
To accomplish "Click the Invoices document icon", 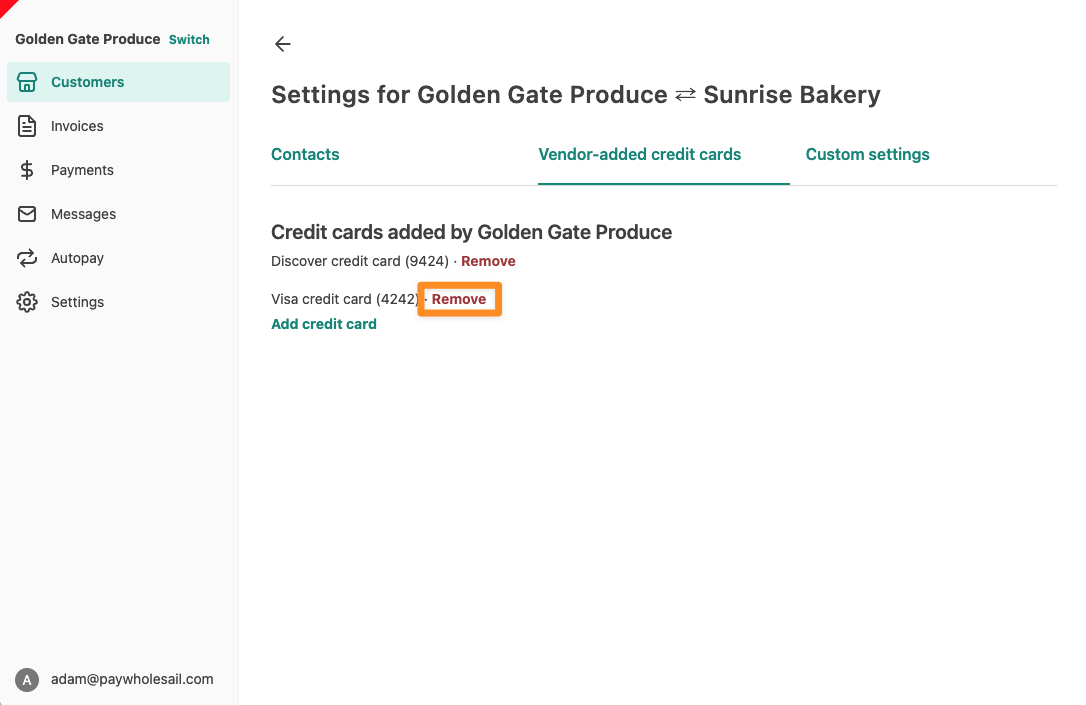I will coord(27,126).
